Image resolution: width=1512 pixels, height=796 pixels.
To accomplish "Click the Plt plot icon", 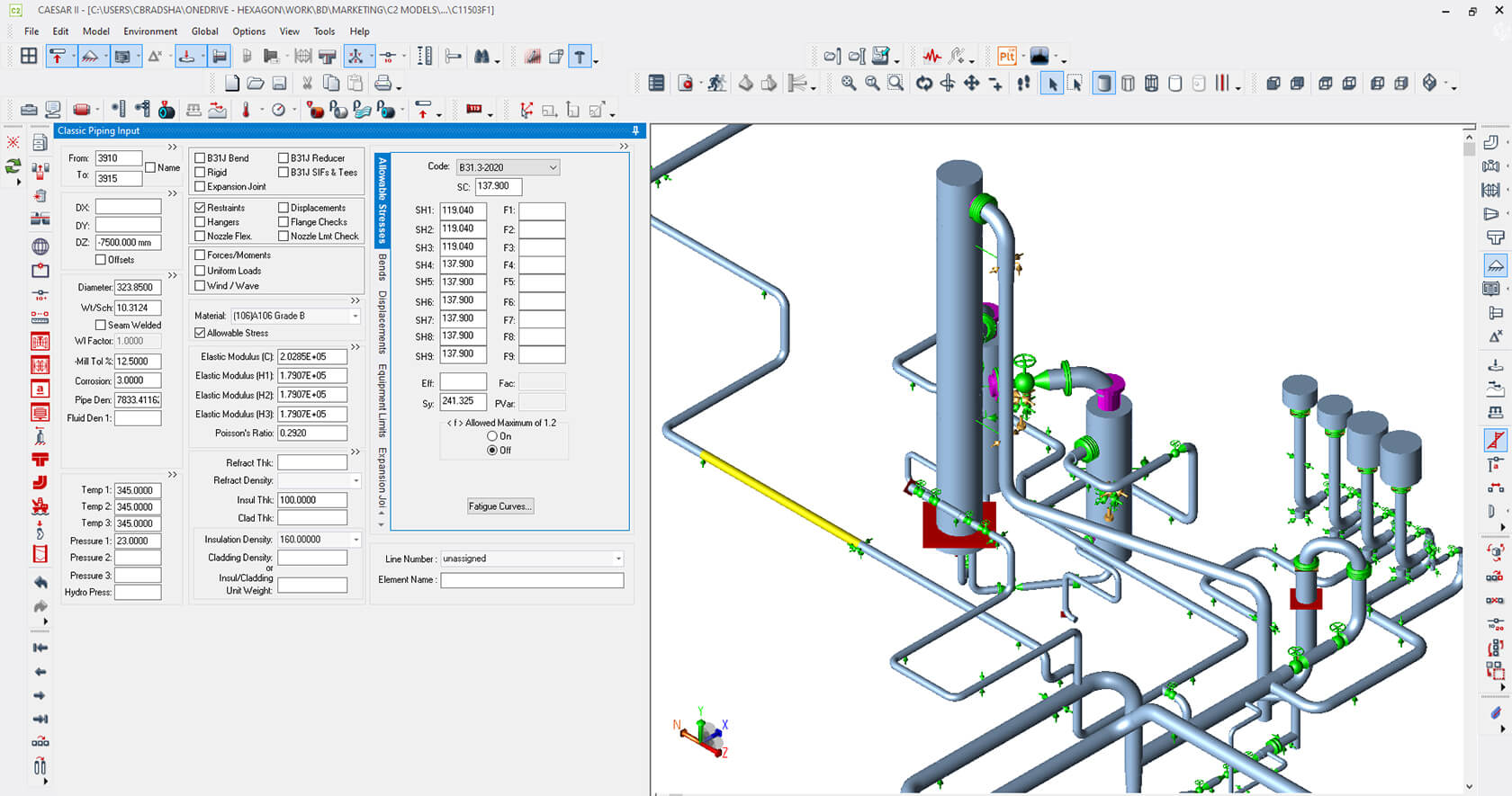I will [x=1006, y=57].
